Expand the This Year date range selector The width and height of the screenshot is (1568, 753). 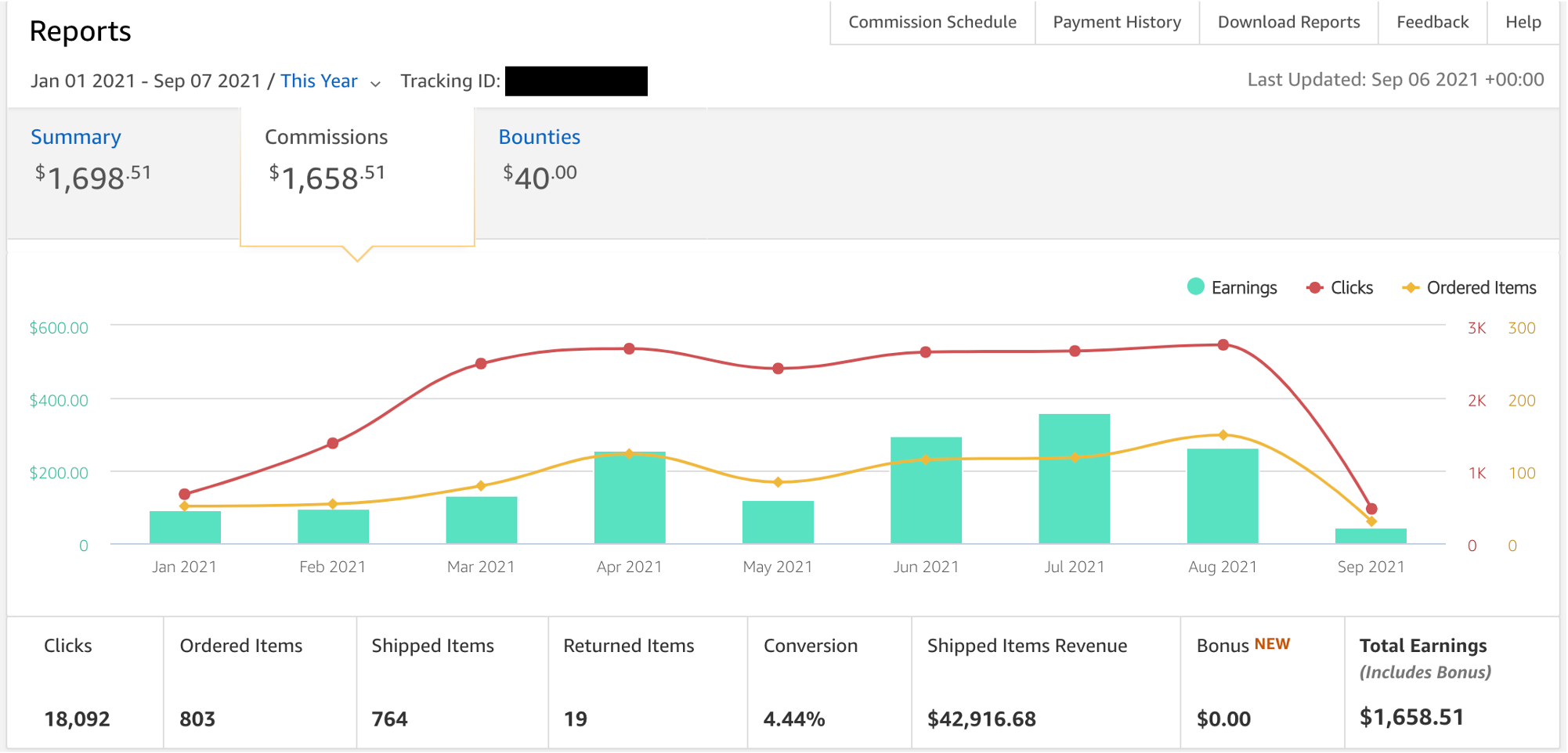(376, 82)
